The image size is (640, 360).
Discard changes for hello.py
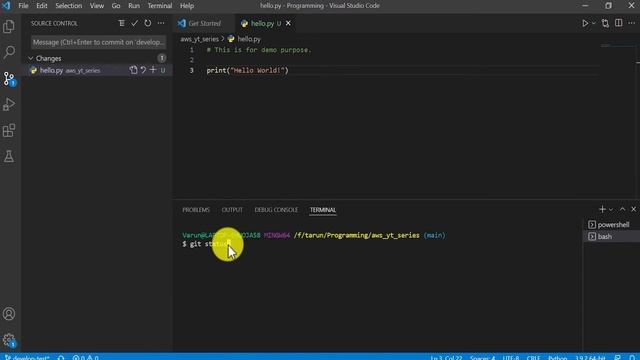click(143, 70)
